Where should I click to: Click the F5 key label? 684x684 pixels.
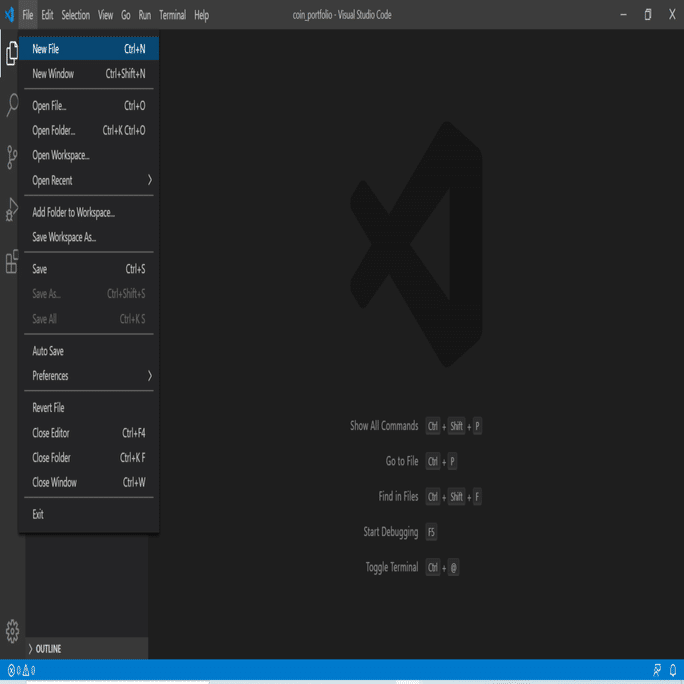coord(431,532)
